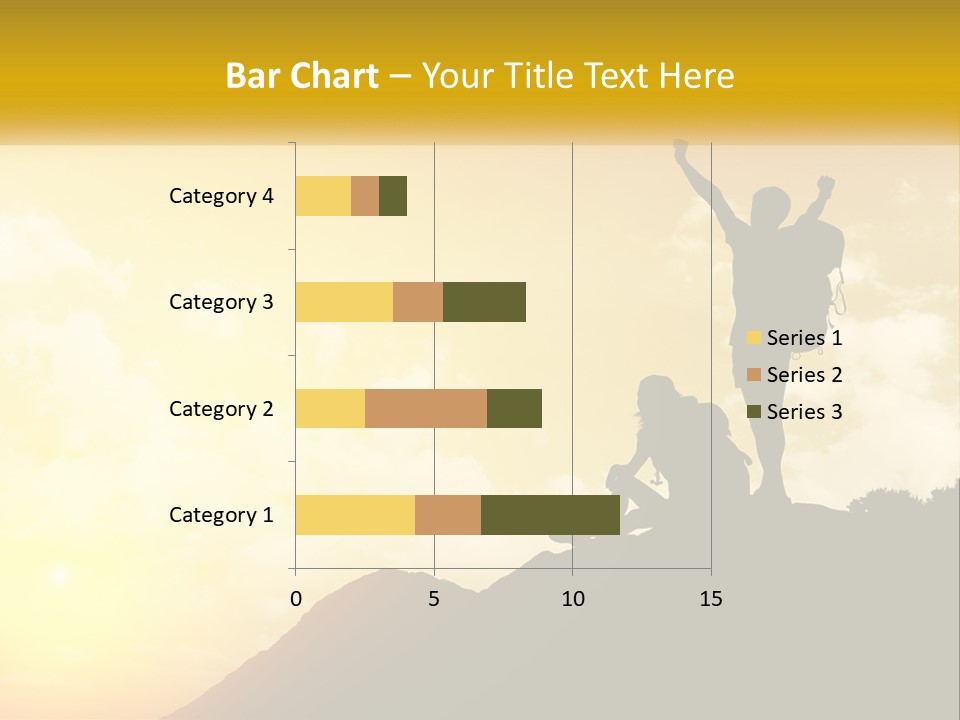This screenshot has height=720, width=960.
Task: Click the Series 2 tan legend swatch
Action: pyautogui.click(x=754, y=375)
